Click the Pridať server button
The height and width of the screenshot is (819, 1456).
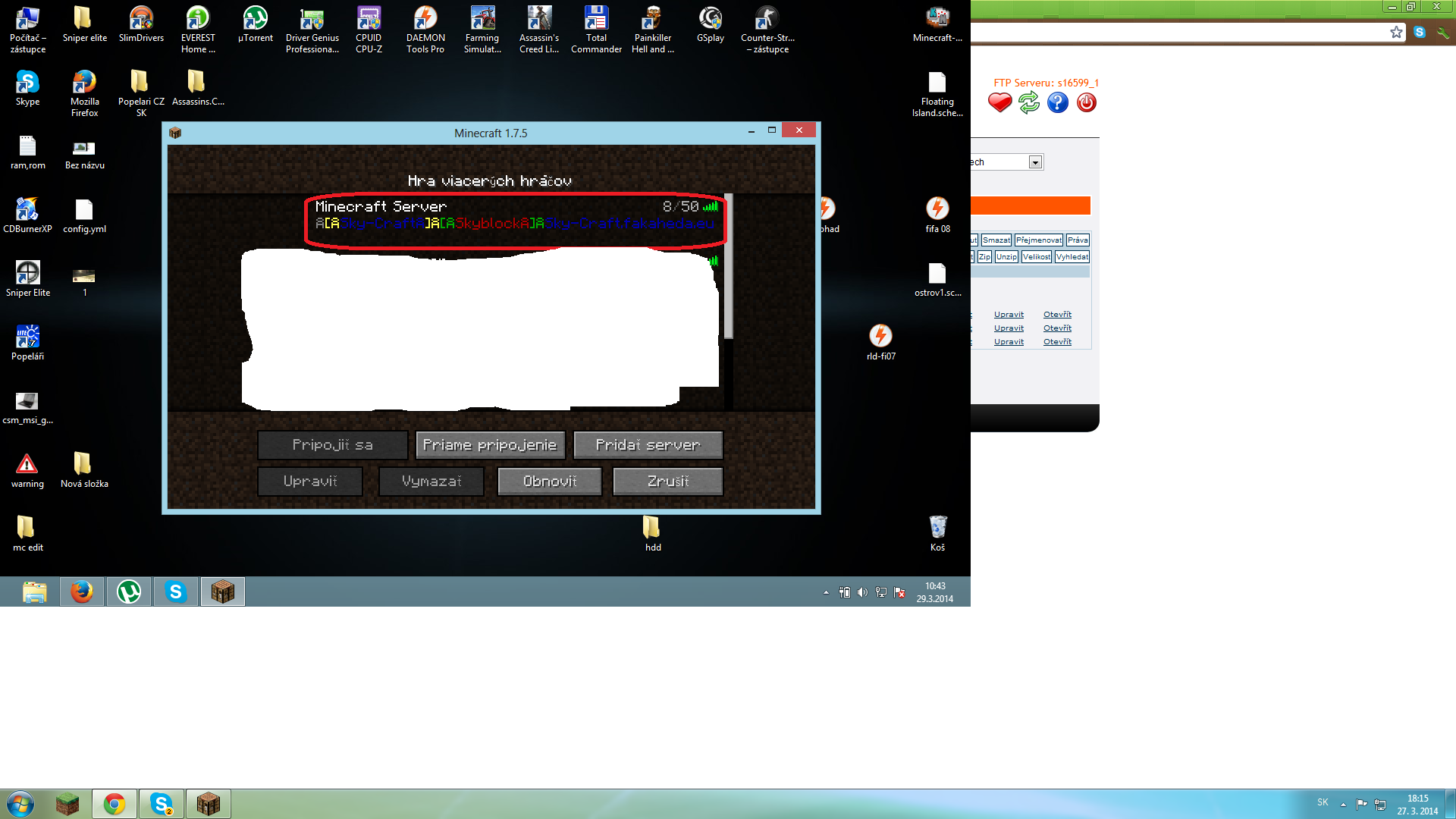[648, 445]
